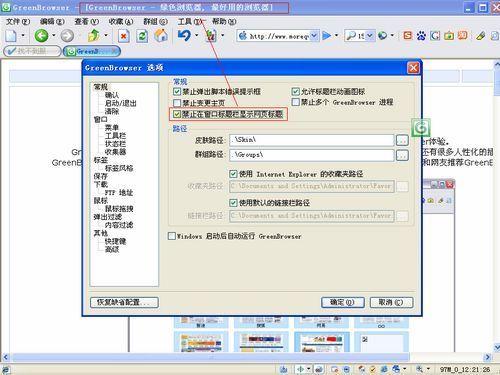Click the 群组路径 input field

[x=312, y=155]
